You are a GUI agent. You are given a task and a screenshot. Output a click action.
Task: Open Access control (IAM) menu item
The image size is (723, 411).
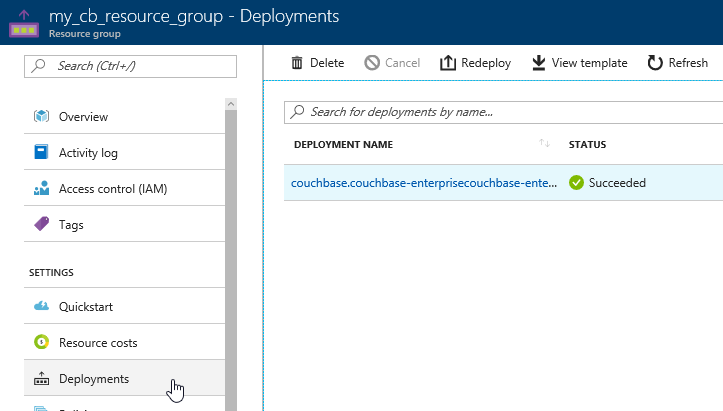124,188
